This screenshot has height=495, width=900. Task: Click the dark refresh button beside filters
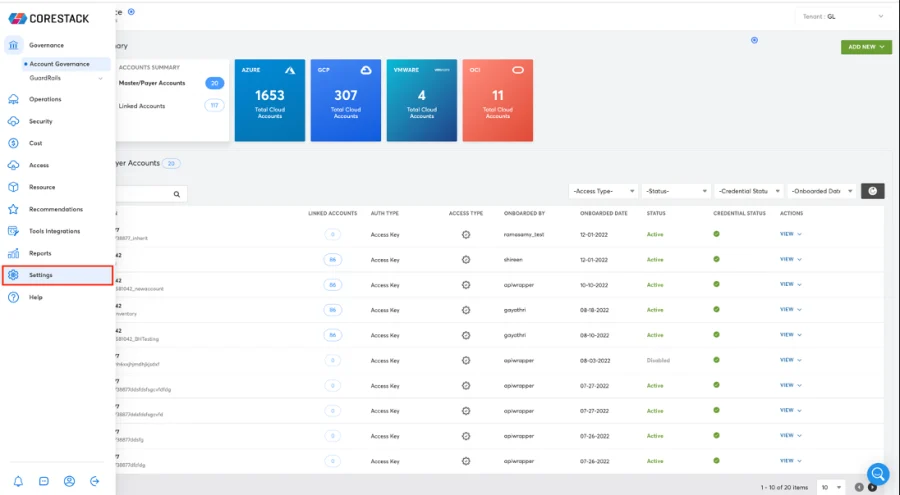[x=872, y=190]
